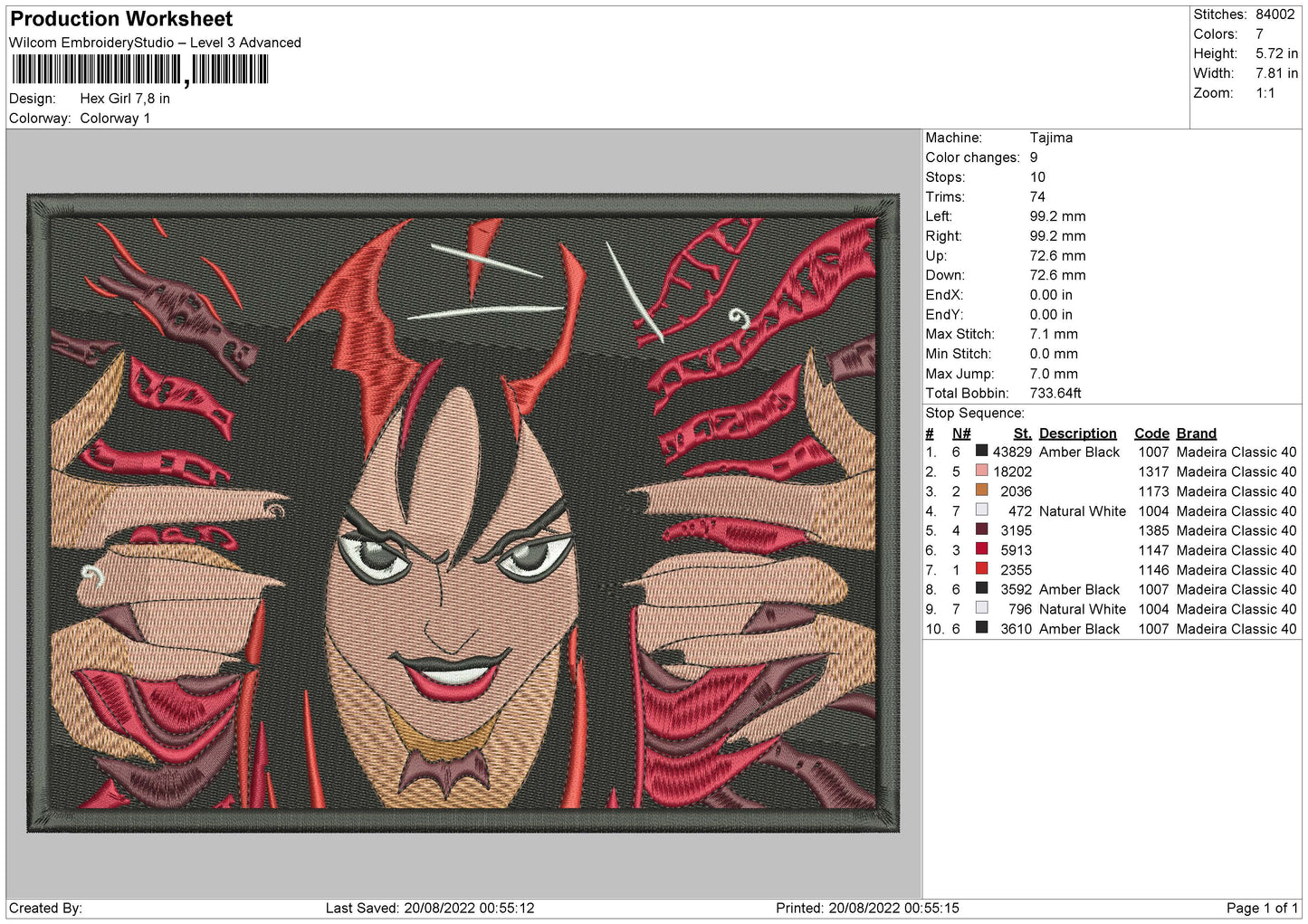Click the Total Bobbin value '733.64ft'
Screen dimensions: 1308x924
(x=1055, y=393)
